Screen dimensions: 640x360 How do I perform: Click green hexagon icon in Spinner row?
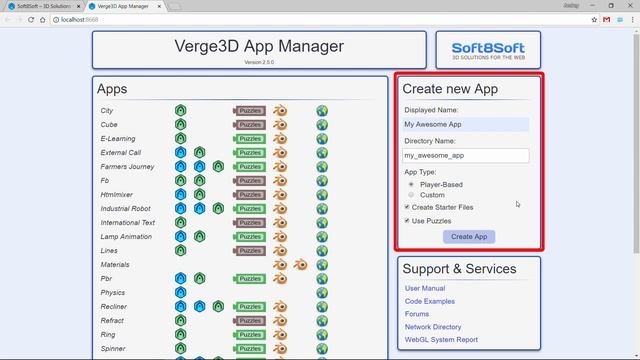click(x=180, y=348)
